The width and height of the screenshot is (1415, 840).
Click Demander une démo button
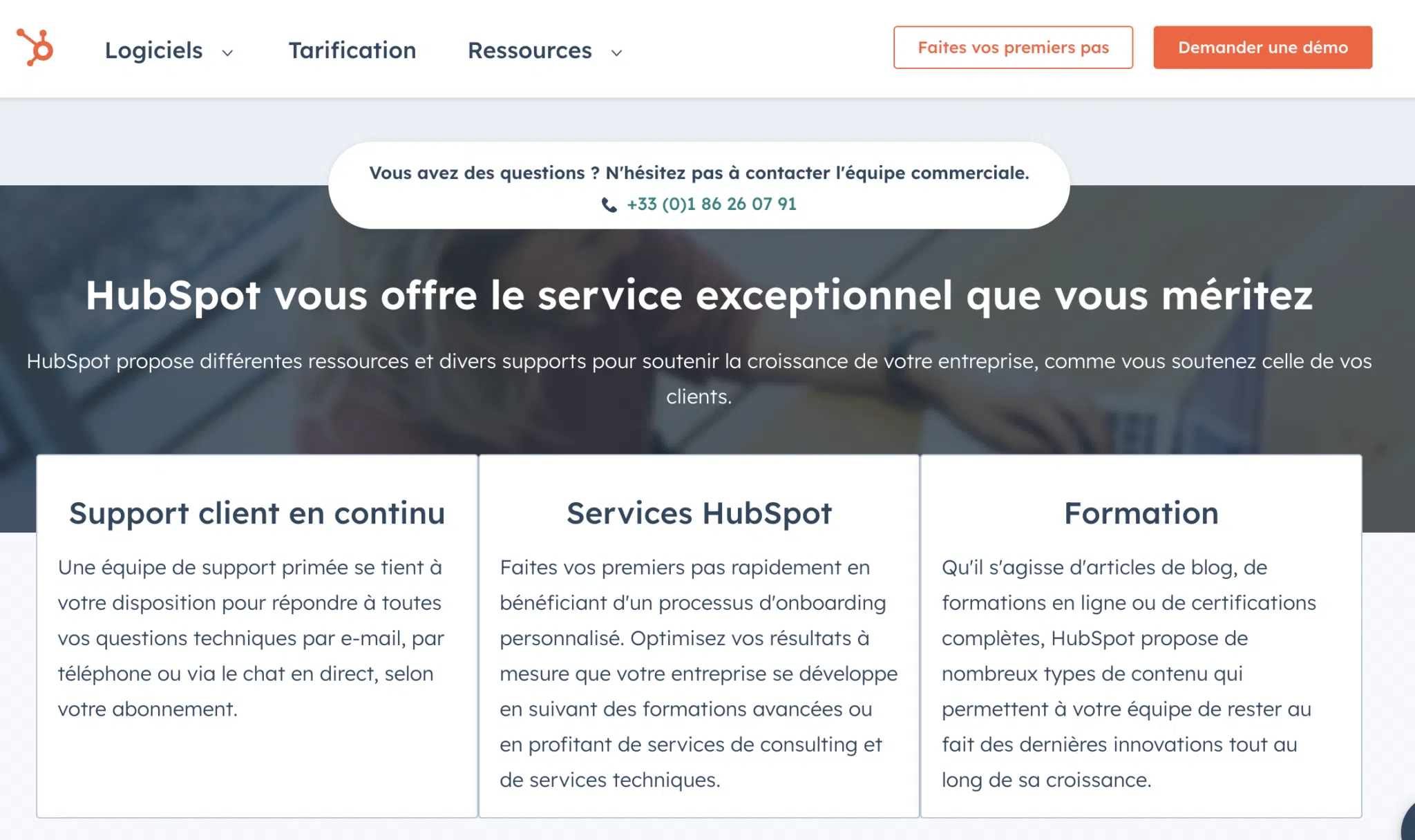[1262, 48]
